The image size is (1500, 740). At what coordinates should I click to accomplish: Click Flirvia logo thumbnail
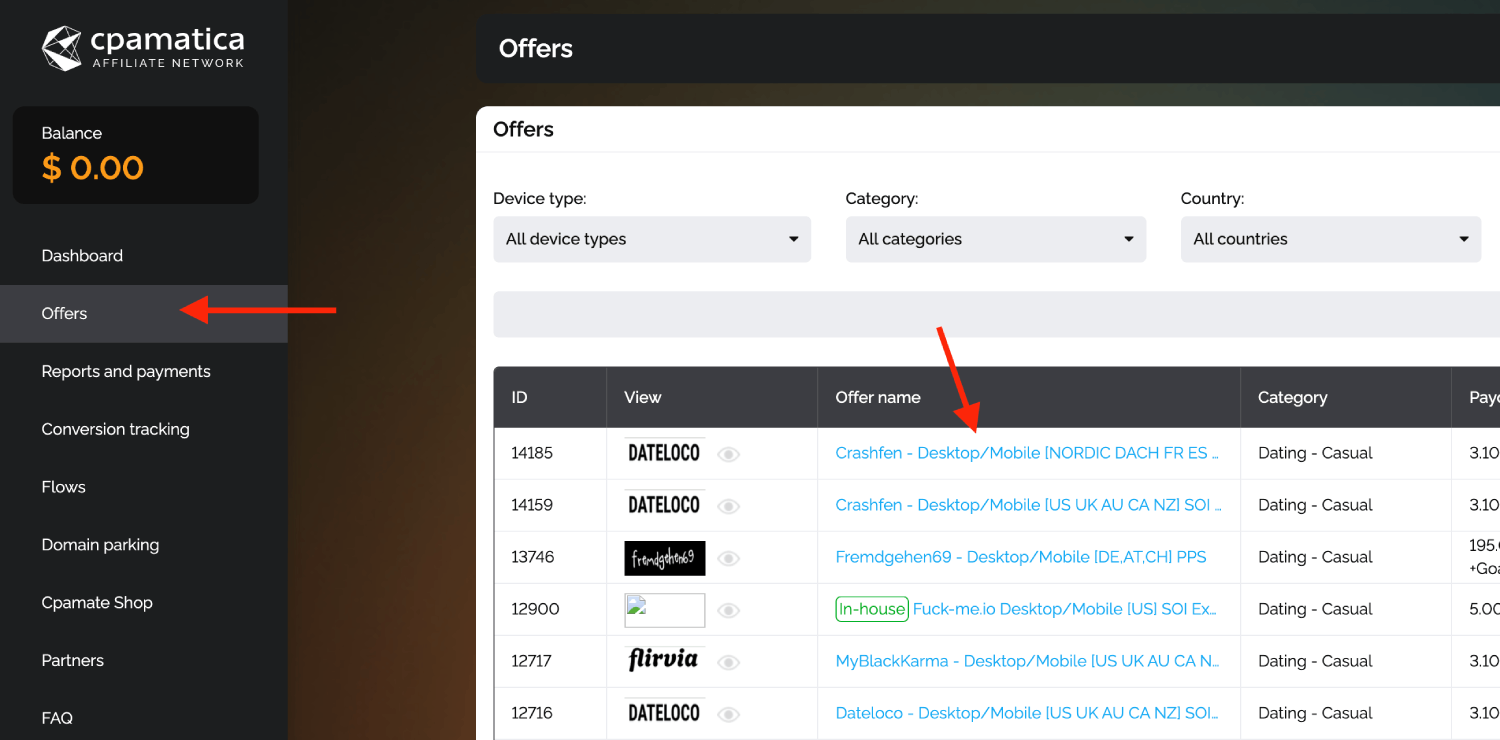[x=664, y=661]
